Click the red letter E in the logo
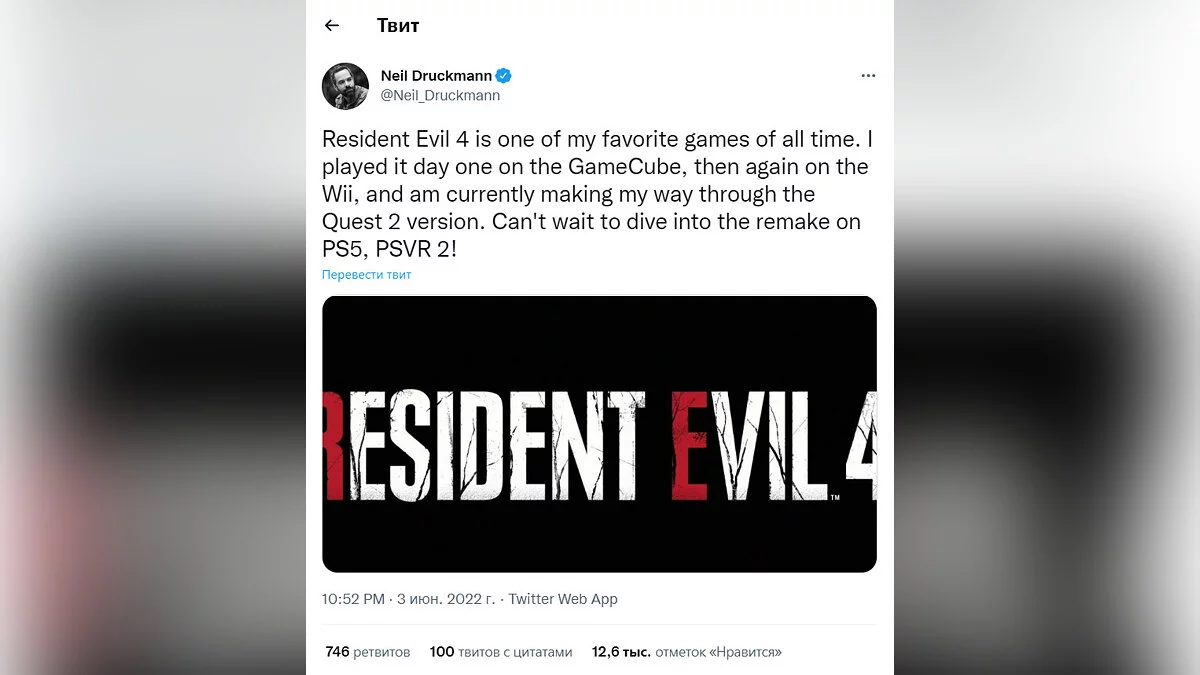 coord(691,444)
